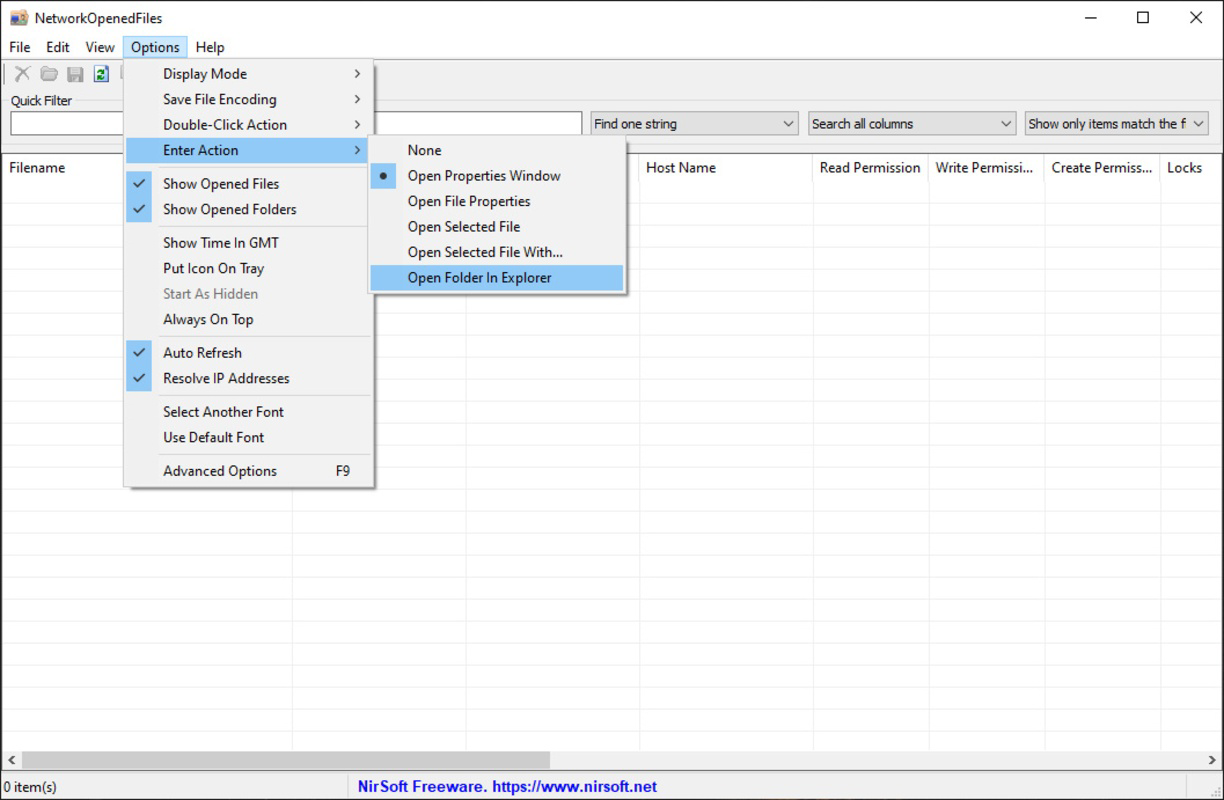Click the open folder toolbar icon
This screenshot has width=1224, height=800.
pyautogui.click(x=48, y=74)
